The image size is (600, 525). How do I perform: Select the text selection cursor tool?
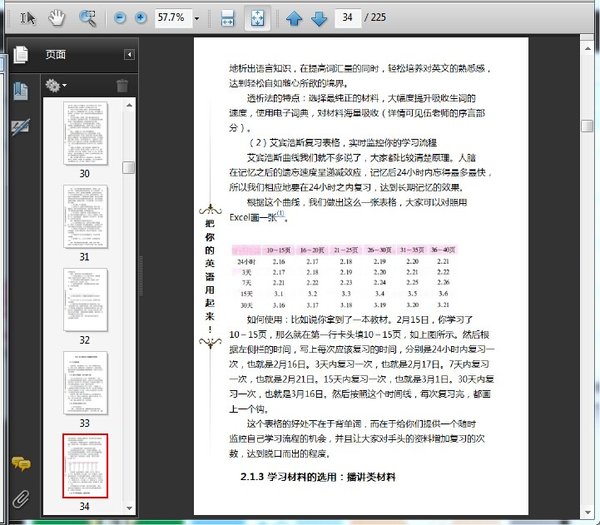pyautogui.click(x=27, y=18)
